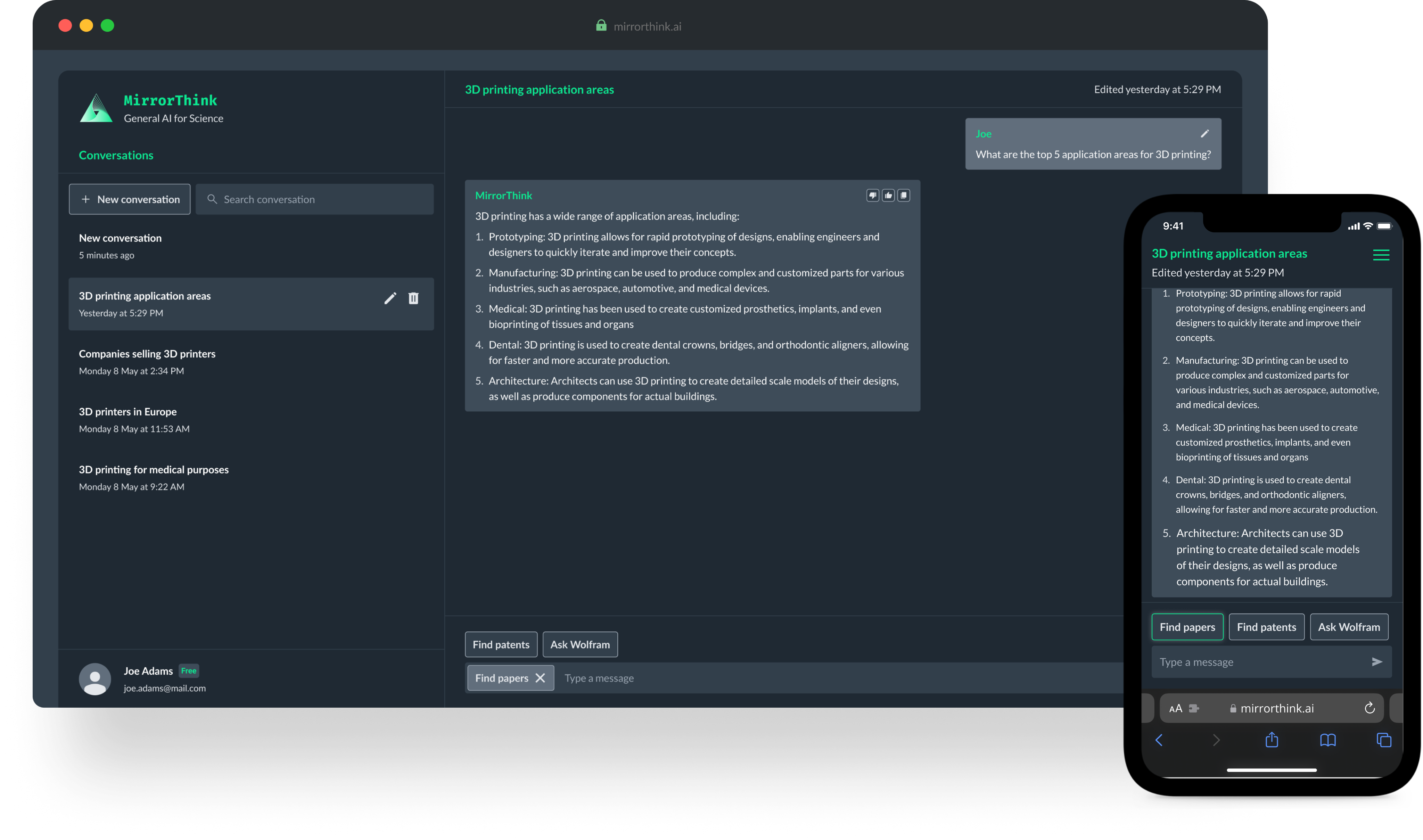Tap the share icon in mobile Safari
Viewport: 1423px width, 840px height.
[x=1271, y=740]
